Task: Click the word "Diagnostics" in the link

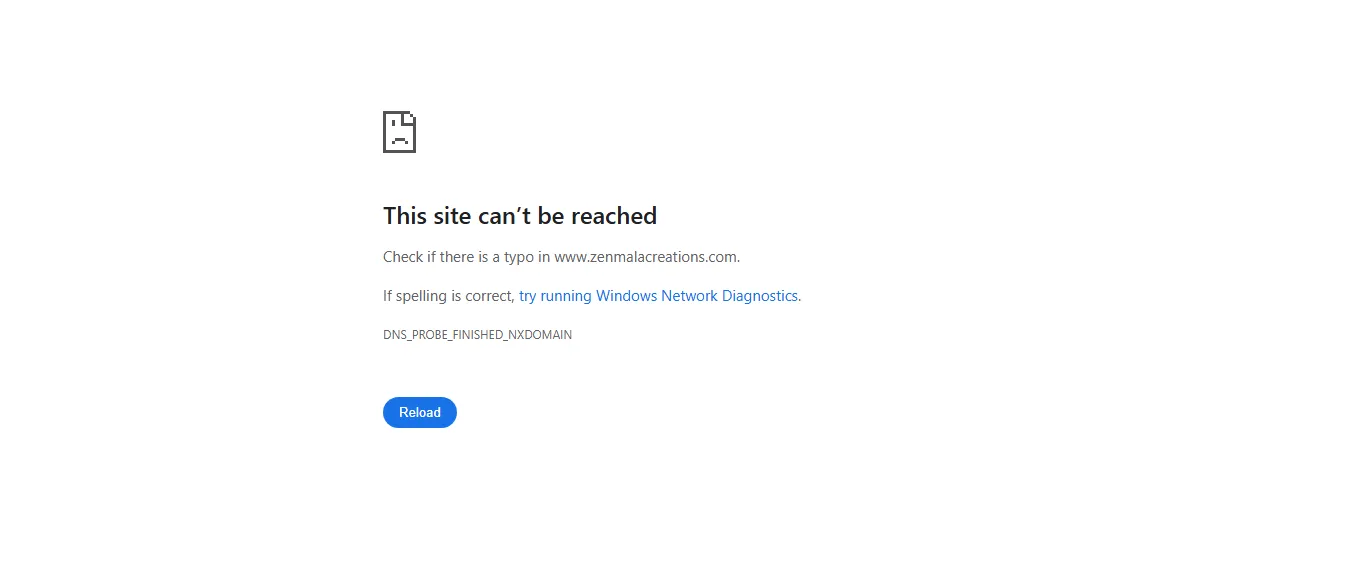Action: (760, 296)
